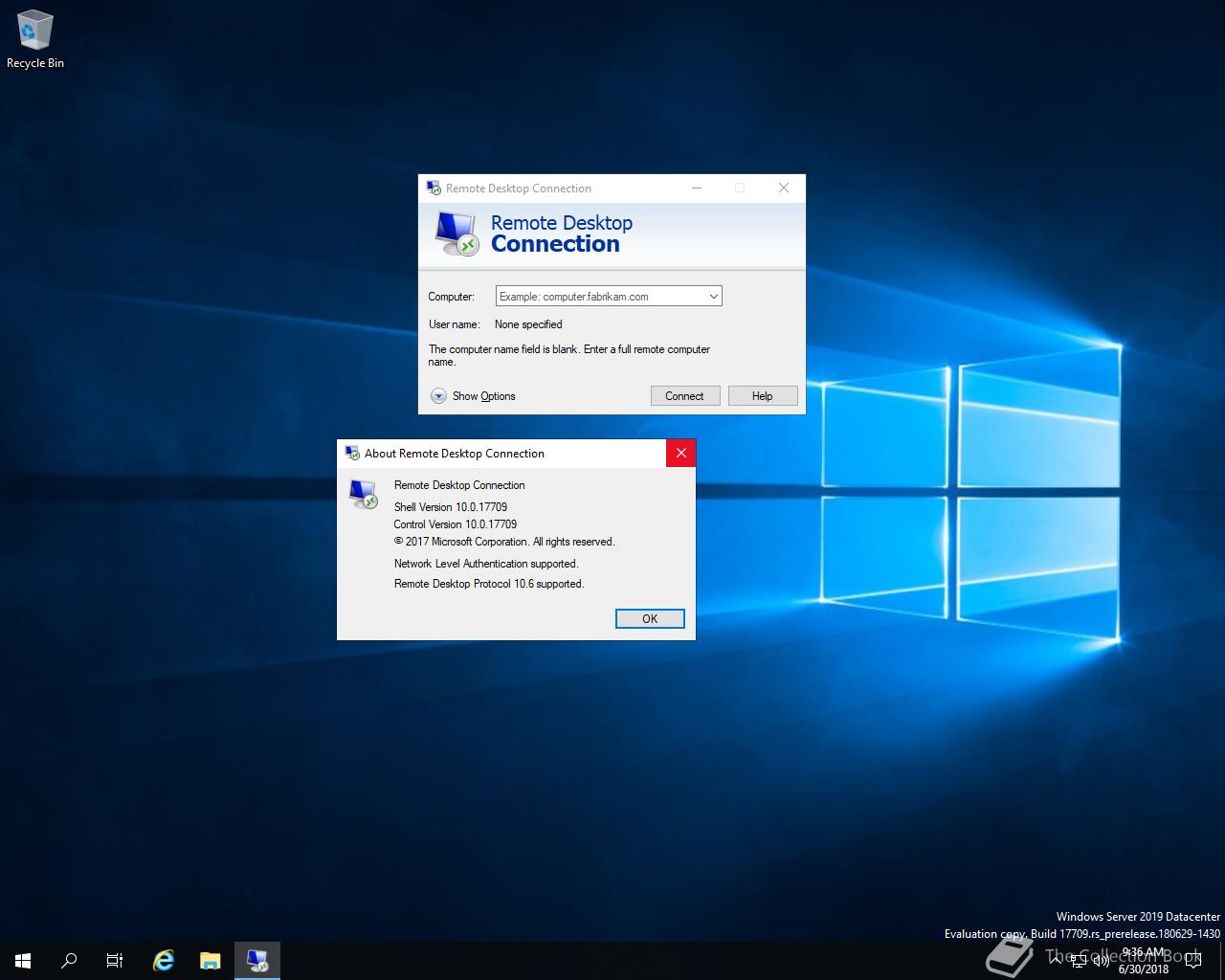
Task: Close the Remote Desktop Connection window
Action: click(x=784, y=188)
